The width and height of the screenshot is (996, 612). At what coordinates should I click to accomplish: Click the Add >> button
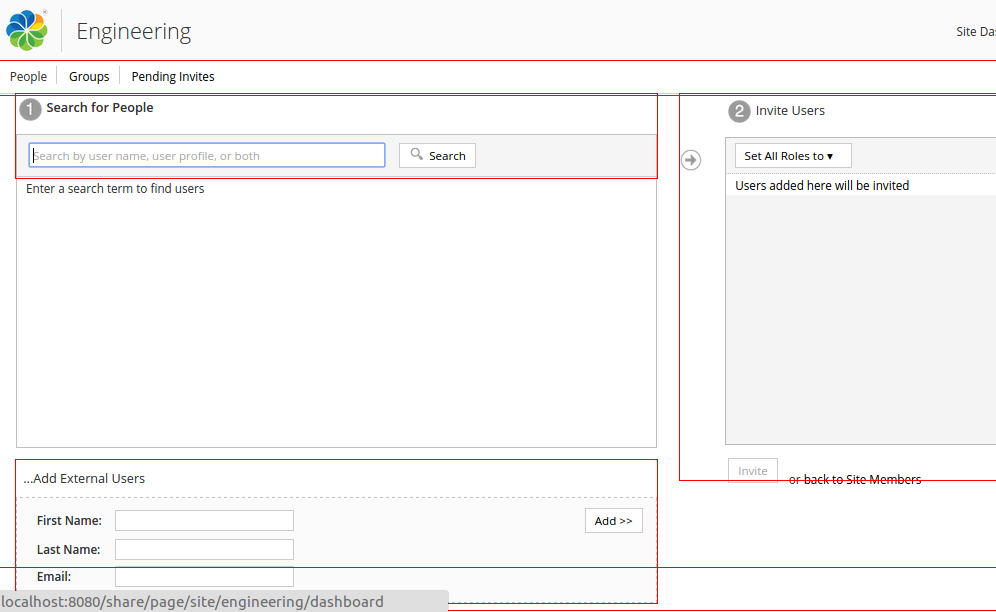613,520
